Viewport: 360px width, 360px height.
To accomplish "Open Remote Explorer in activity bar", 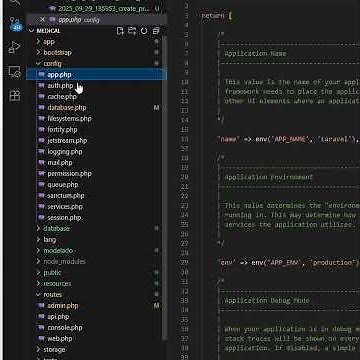I will point(15,72).
